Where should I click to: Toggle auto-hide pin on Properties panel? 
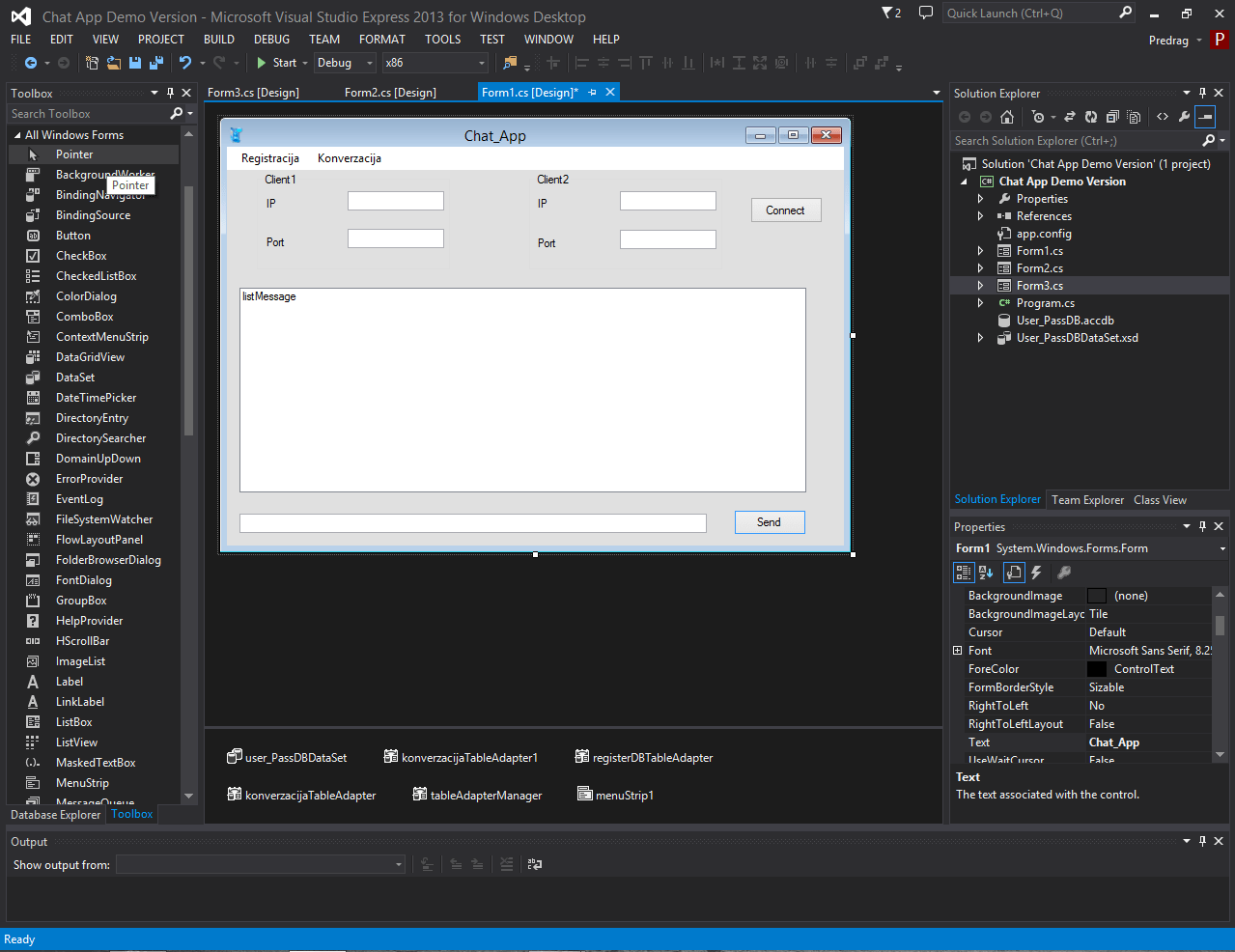click(1203, 526)
